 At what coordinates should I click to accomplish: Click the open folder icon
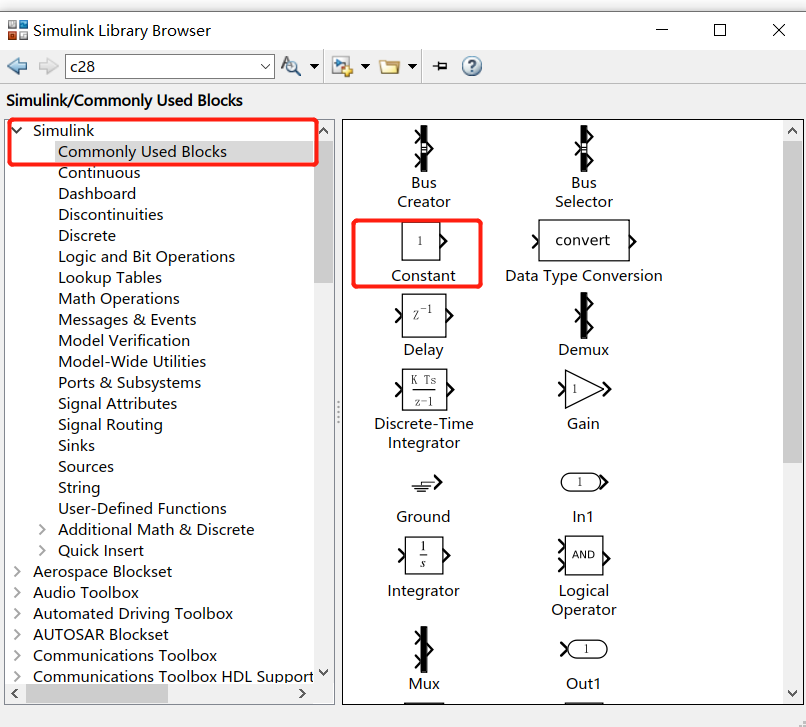tap(389, 66)
